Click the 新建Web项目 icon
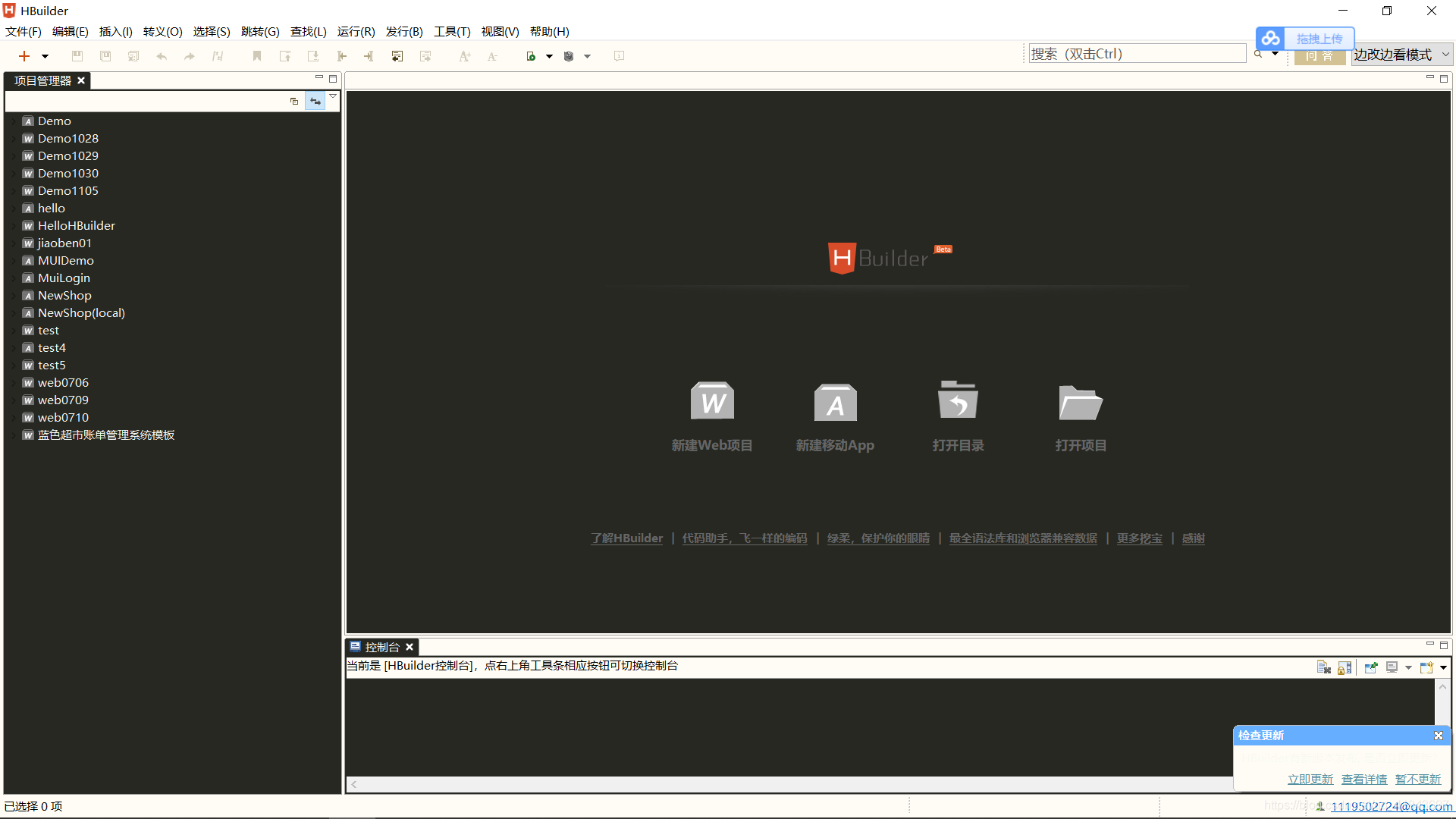The height and width of the screenshot is (819, 1456). click(712, 401)
